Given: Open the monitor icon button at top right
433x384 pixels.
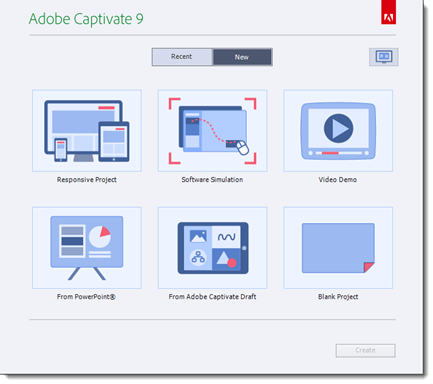Looking at the screenshot, I should (x=384, y=57).
